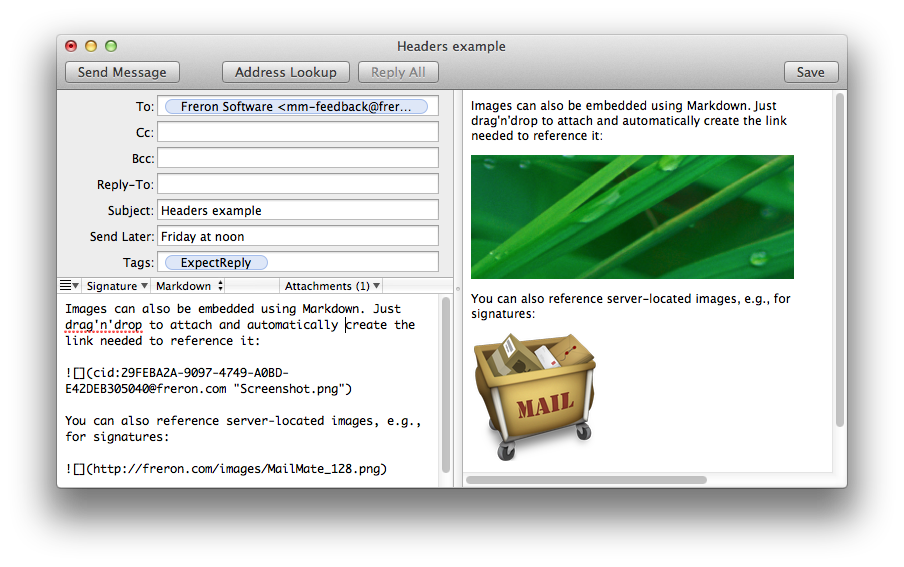
Task: Click the Save button
Action: click(x=810, y=72)
